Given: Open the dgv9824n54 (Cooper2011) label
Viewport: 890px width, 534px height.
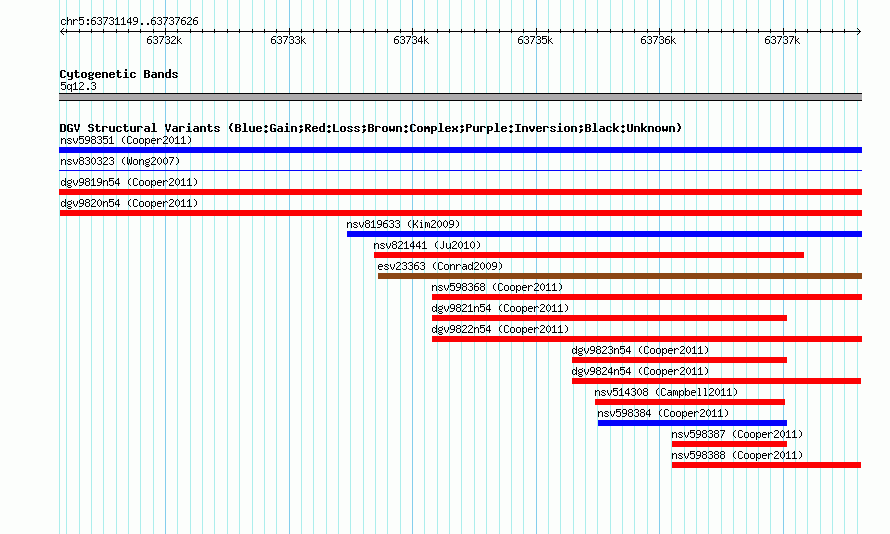Looking at the screenshot, I should coord(640,371).
